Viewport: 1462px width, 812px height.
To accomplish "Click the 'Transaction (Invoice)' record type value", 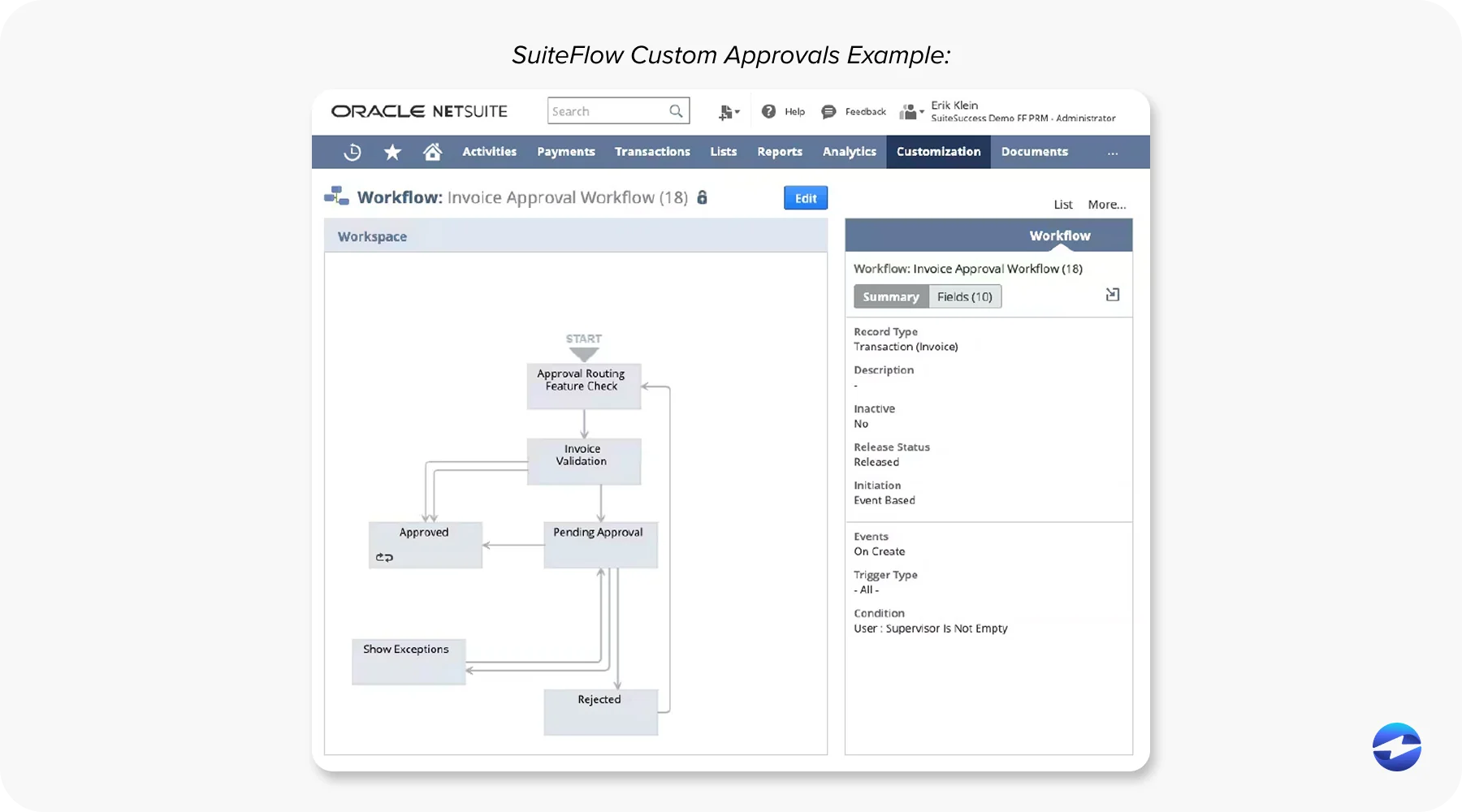I will (x=906, y=347).
